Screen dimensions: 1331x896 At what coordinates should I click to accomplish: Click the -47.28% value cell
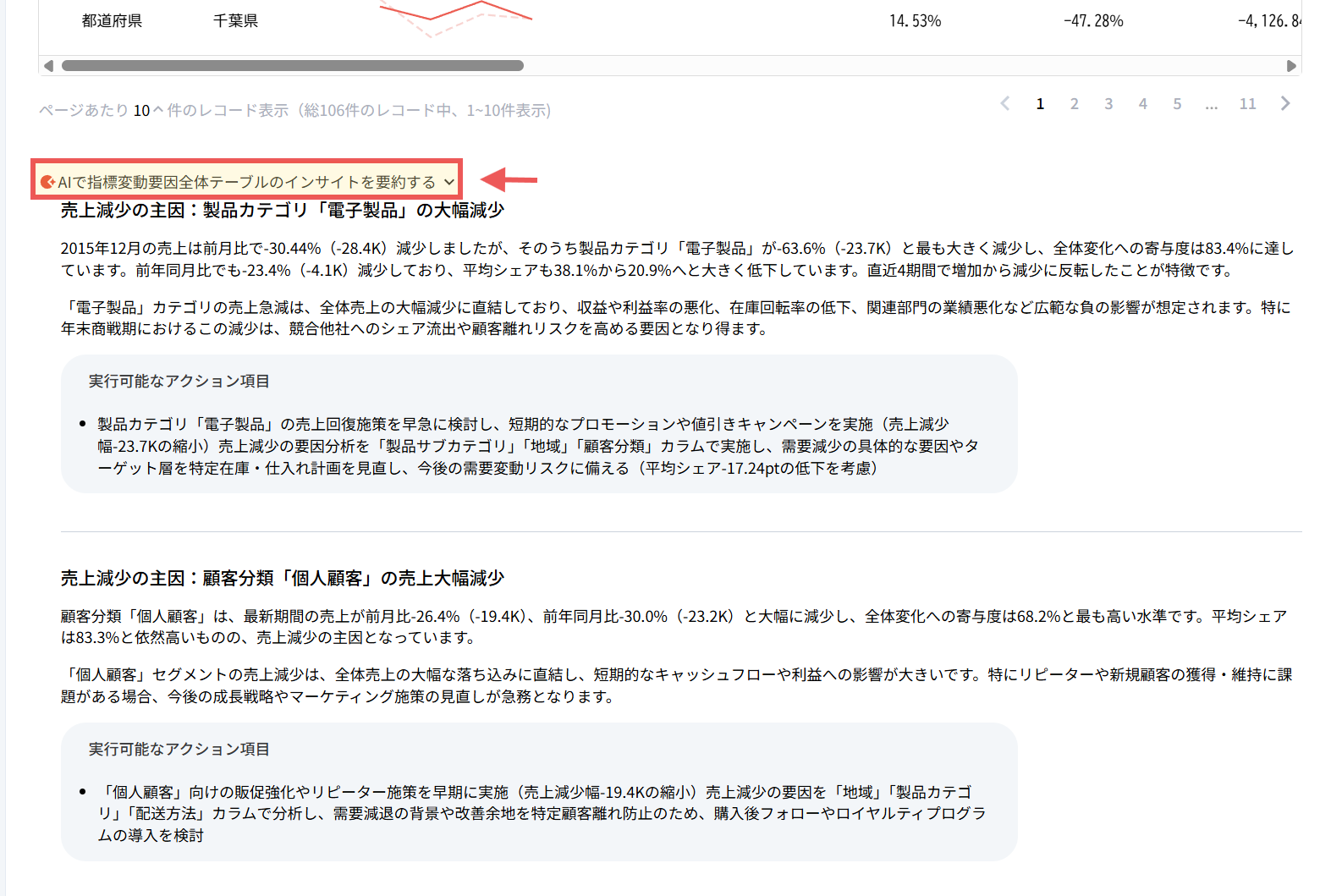[x=1093, y=20]
